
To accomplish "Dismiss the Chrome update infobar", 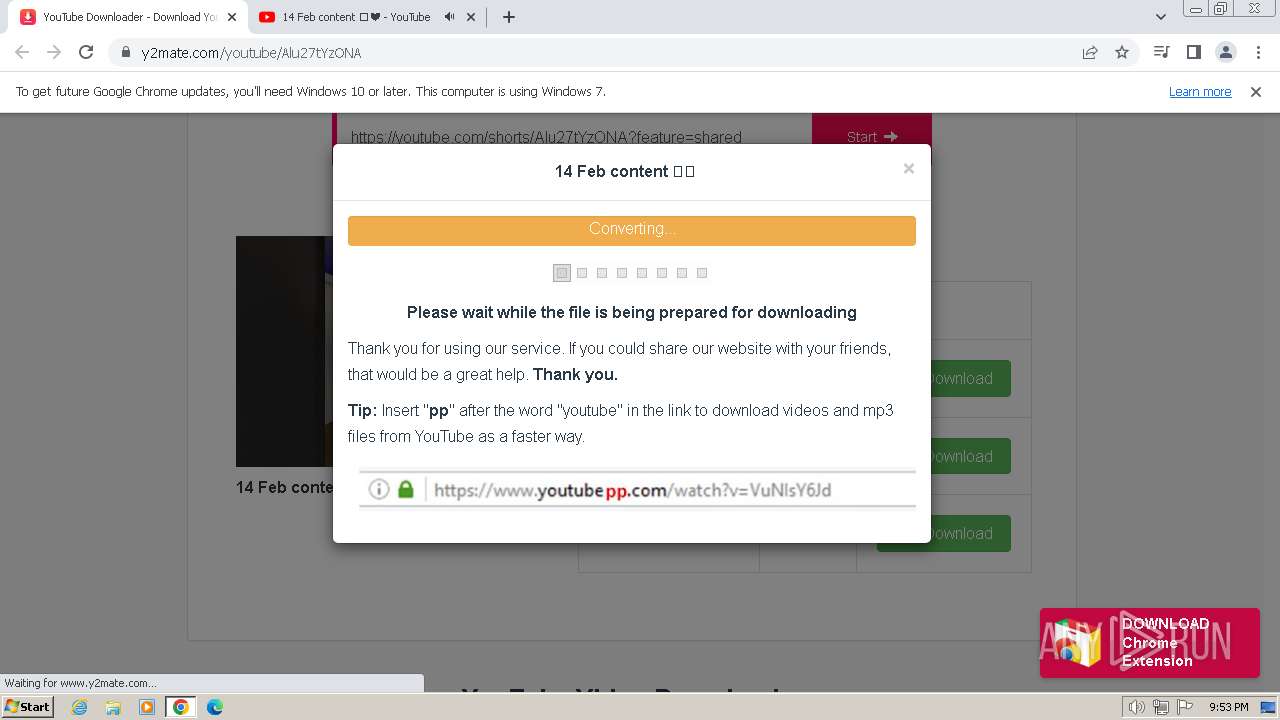I will [1256, 91].
